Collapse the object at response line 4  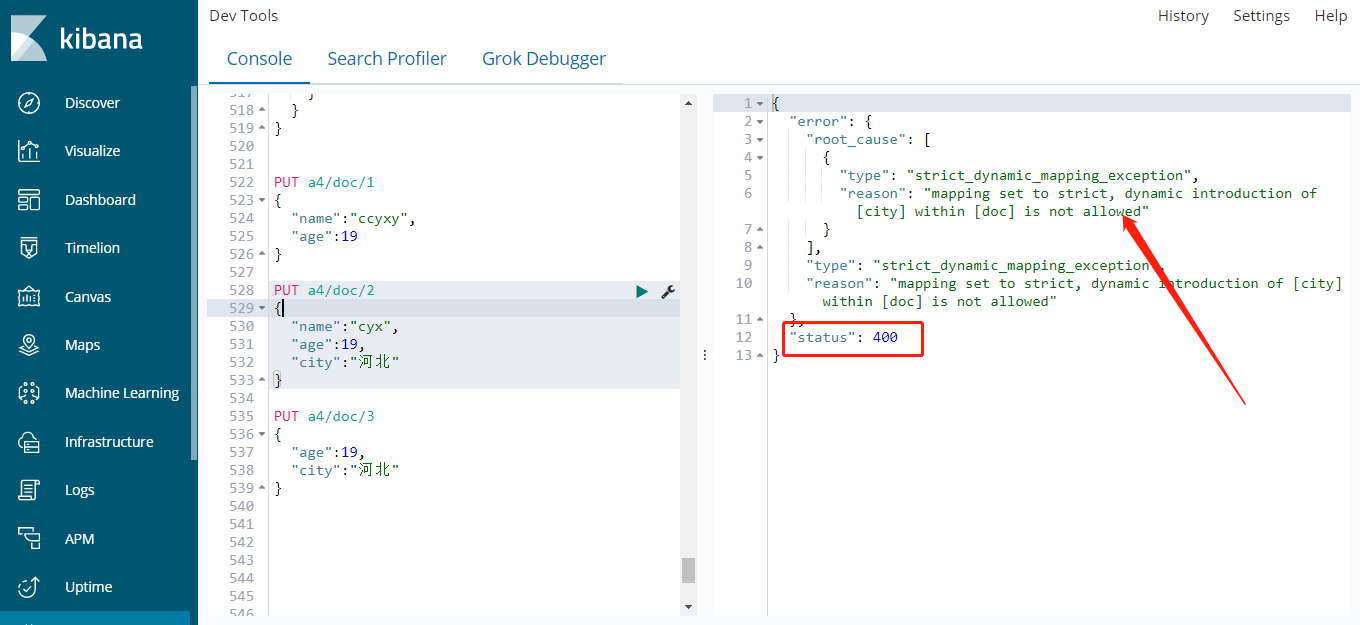click(760, 158)
